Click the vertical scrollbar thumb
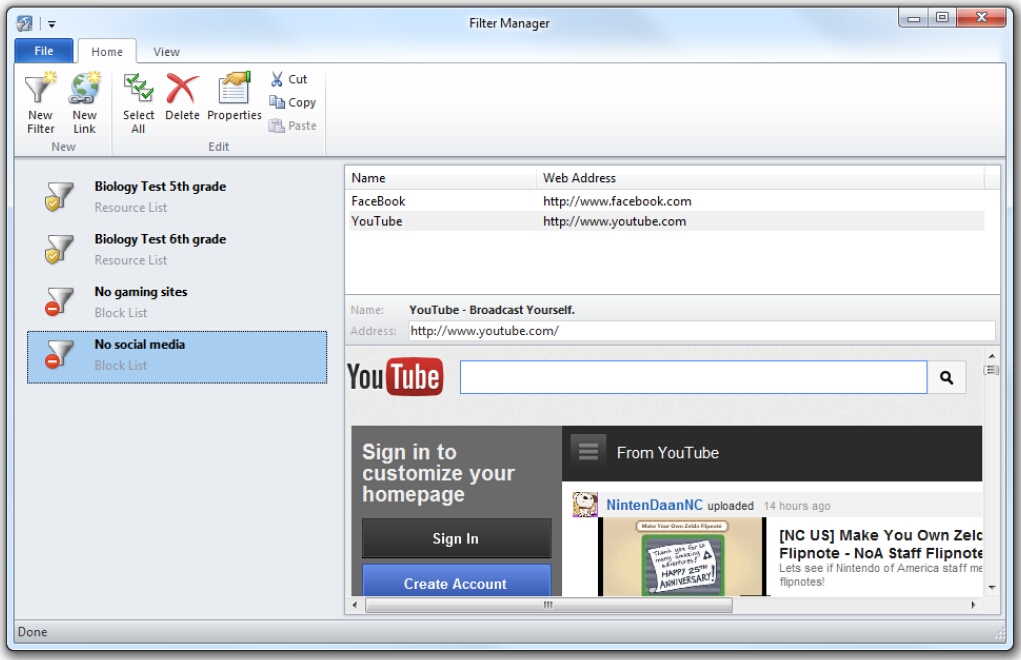This screenshot has width=1021, height=660. point(992,370)
